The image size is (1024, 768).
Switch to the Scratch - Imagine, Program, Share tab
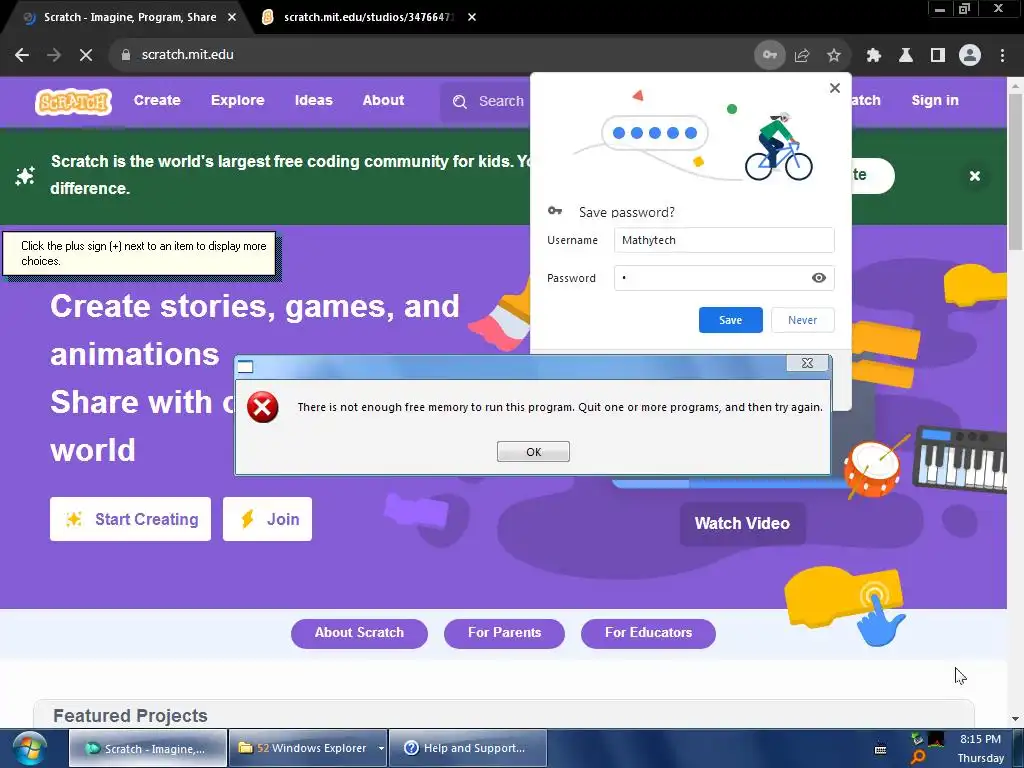[130, 18]
